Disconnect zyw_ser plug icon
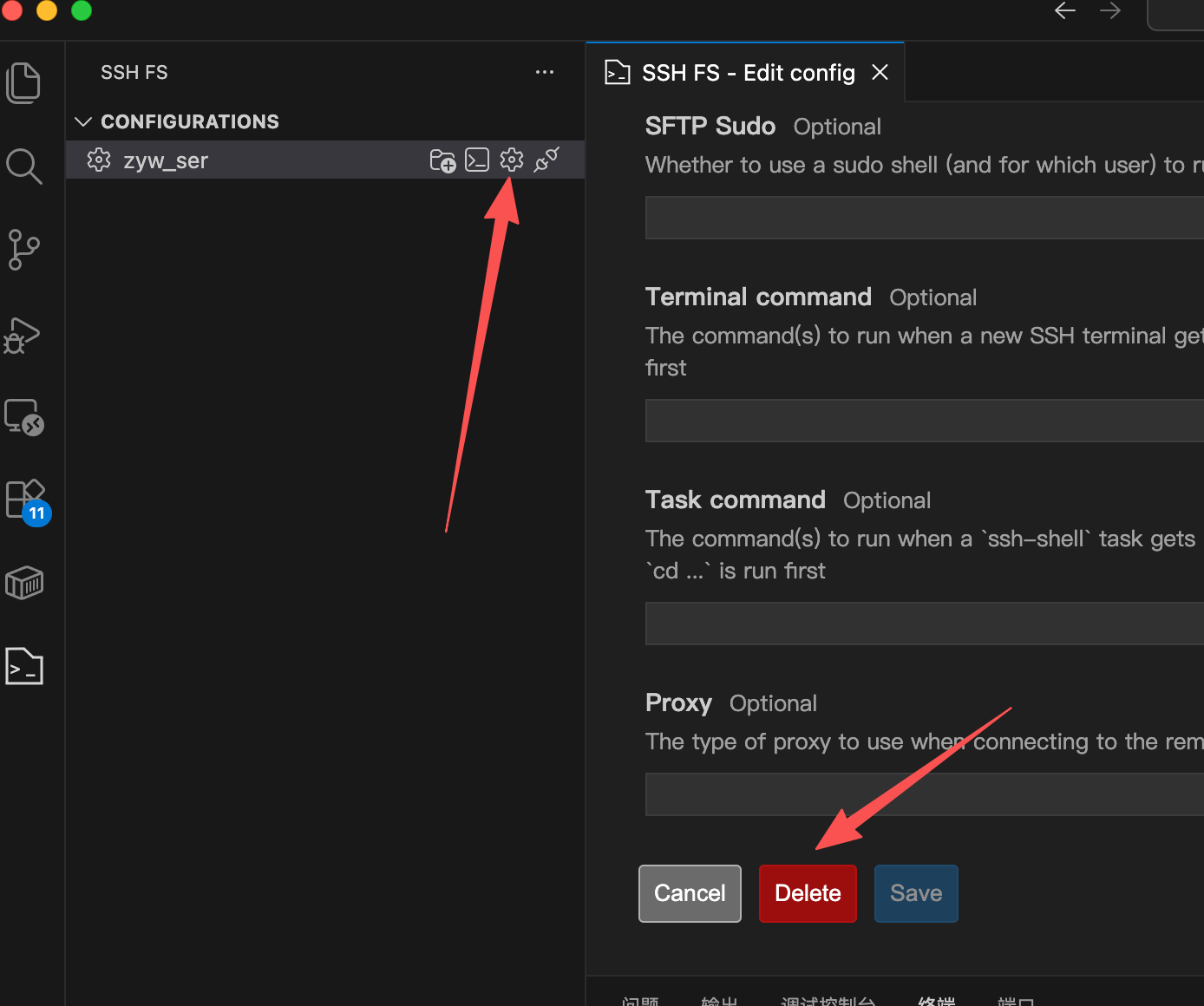1204x1006 pixels. tap(546, 160)
